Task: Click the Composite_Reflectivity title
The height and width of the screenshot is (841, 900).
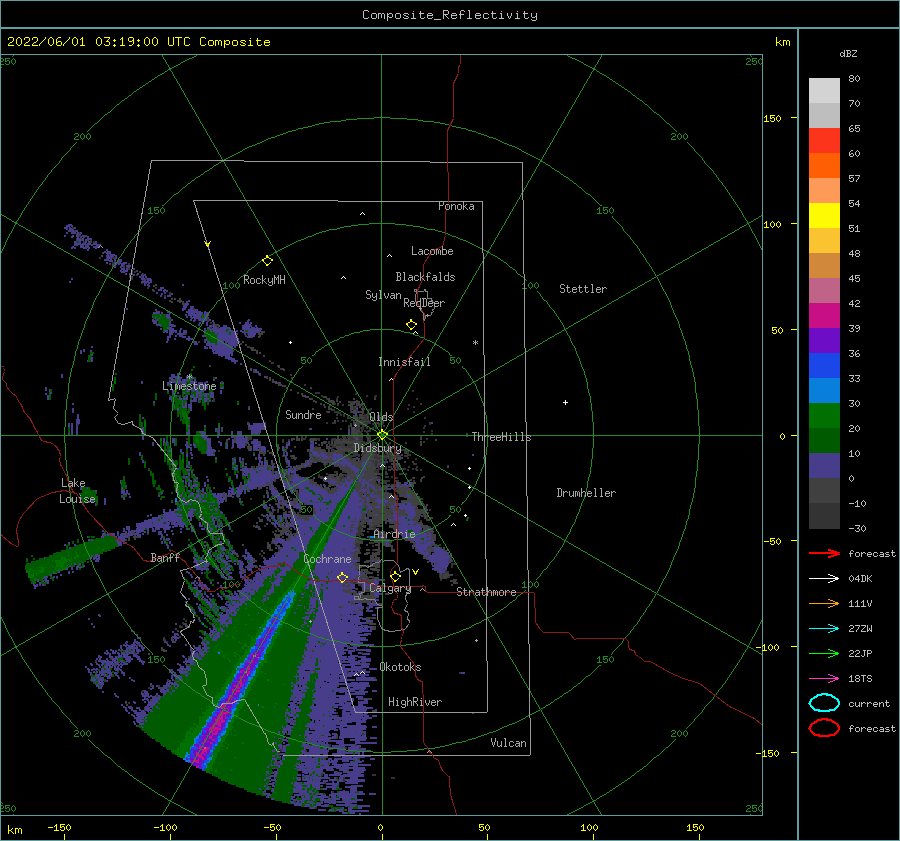Action: 450,15
